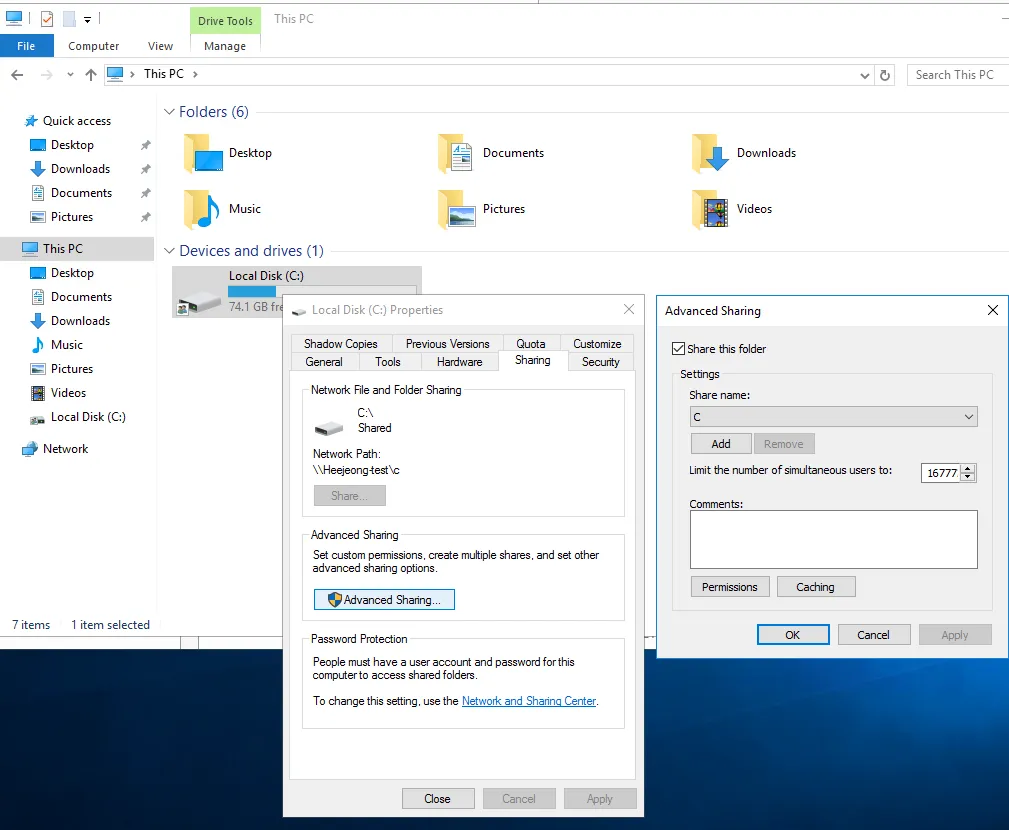
Task: Go up one level with Up arrow
Action: click(x=91, y=75)
